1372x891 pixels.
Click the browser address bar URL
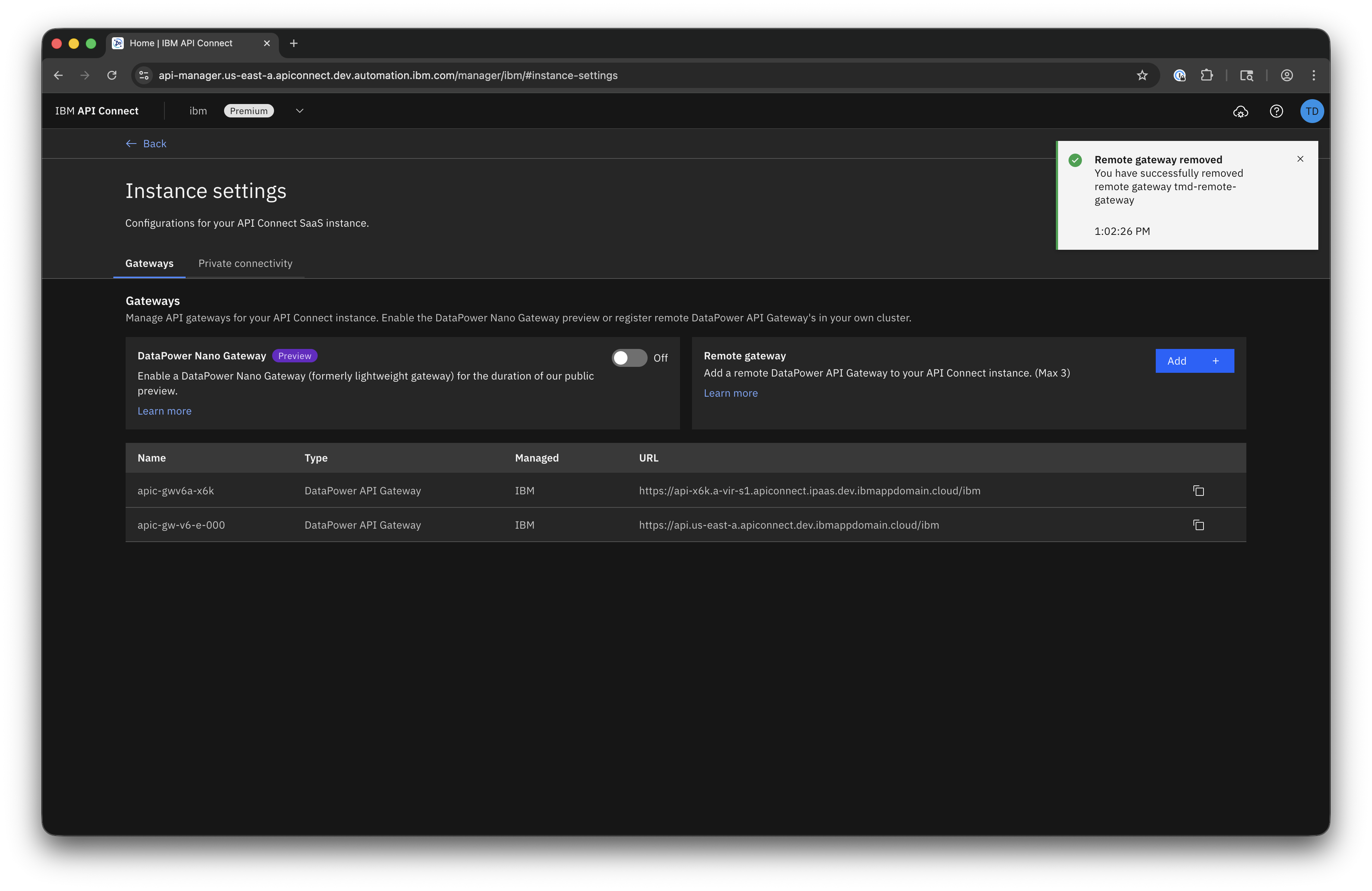tap(387, 76)
